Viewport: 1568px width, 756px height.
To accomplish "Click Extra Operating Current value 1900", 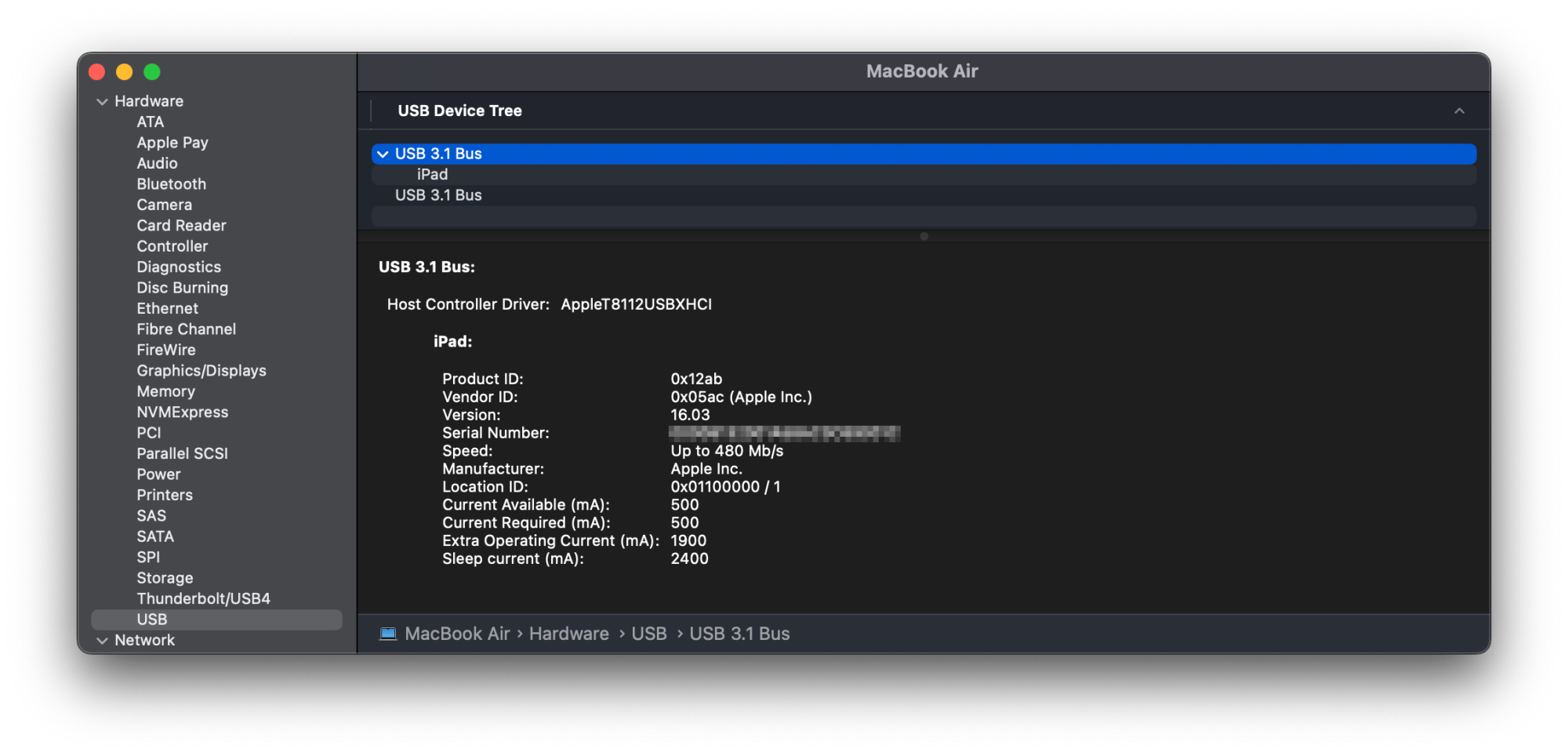I will (688, 541).
